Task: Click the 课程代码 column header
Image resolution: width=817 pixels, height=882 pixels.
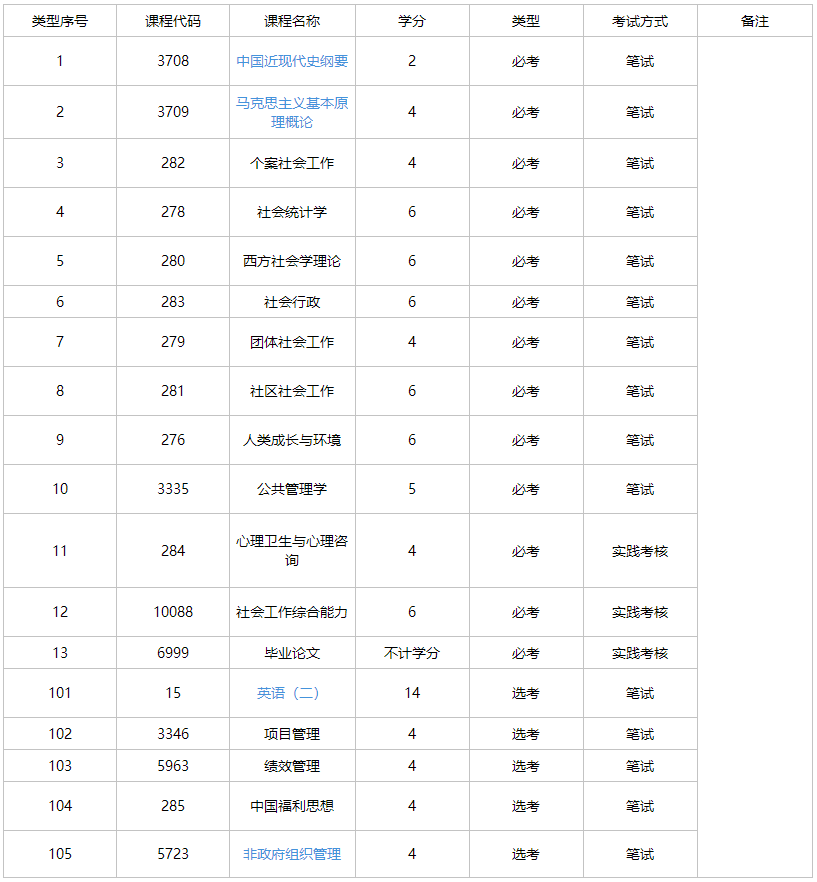Action: pyautogui.click(x=173, y=21)
